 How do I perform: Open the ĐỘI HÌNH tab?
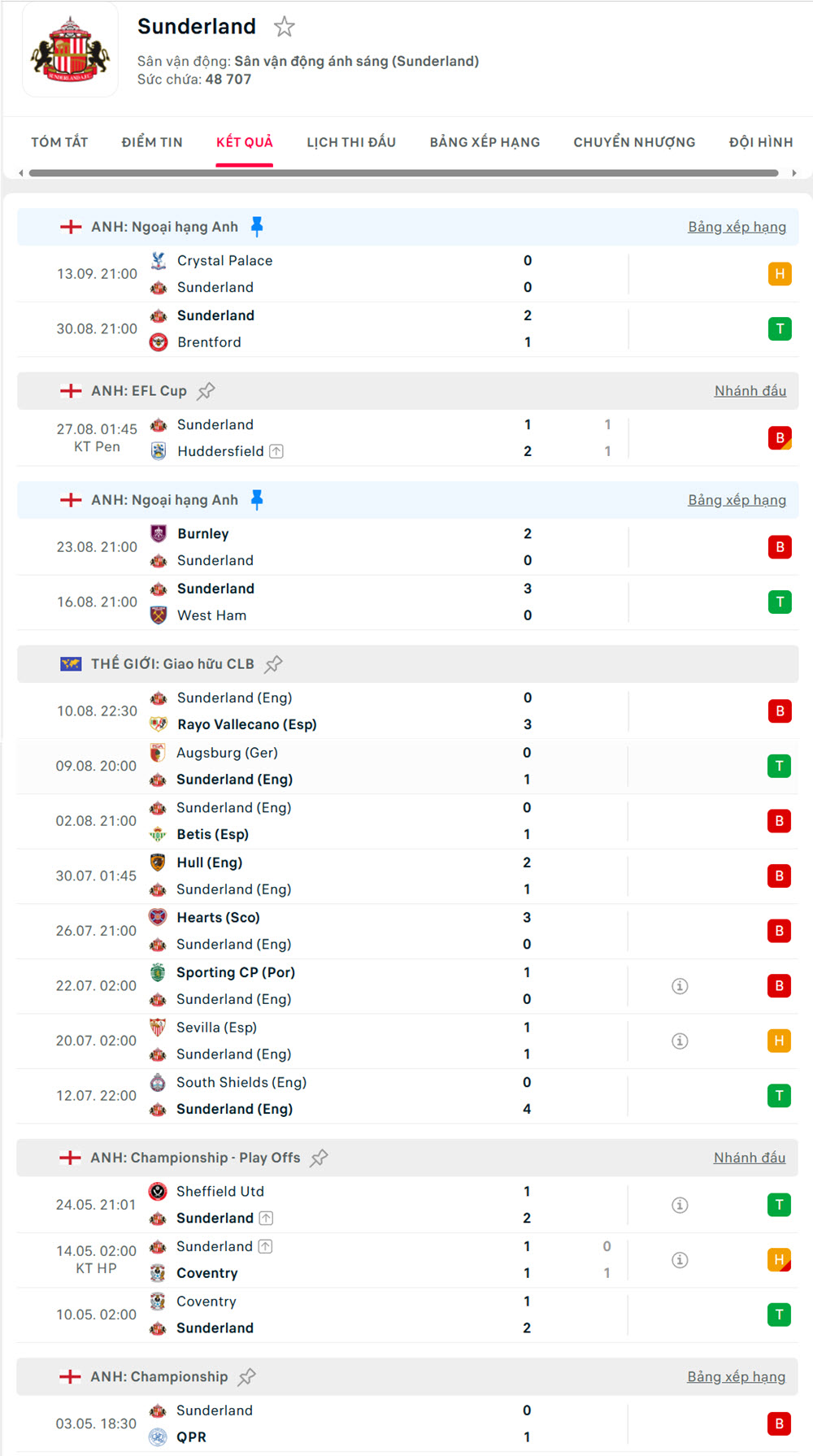click(x=761, y=142)
